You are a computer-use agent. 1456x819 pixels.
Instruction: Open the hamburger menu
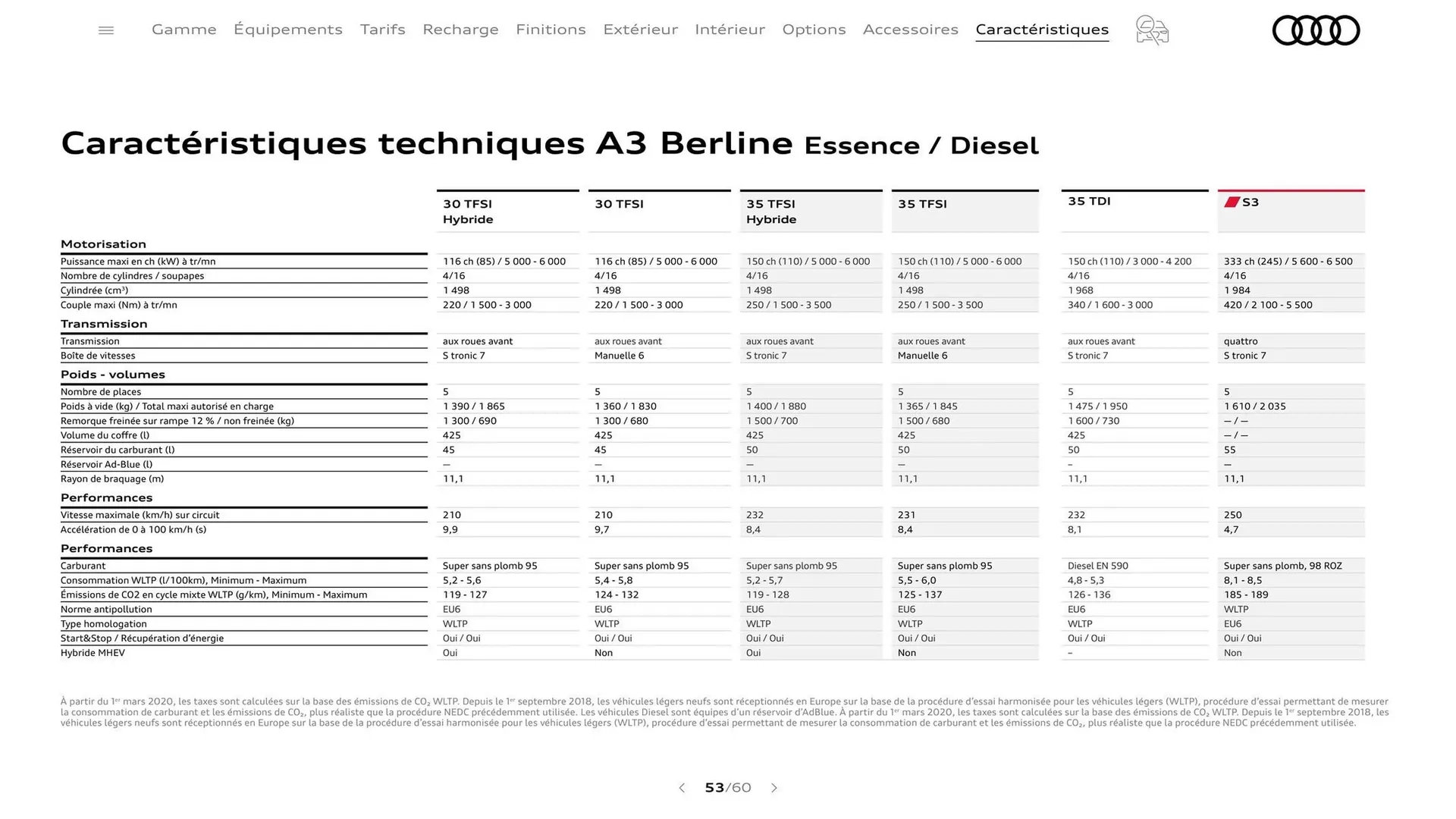105,30
